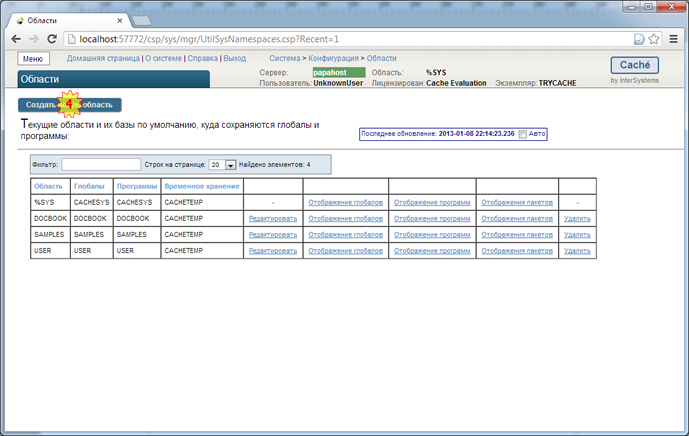The width and height of the screenshot is (689, 436).
Task: Open Chrome menu hamburger icon
Action: (x=674, y=39)
